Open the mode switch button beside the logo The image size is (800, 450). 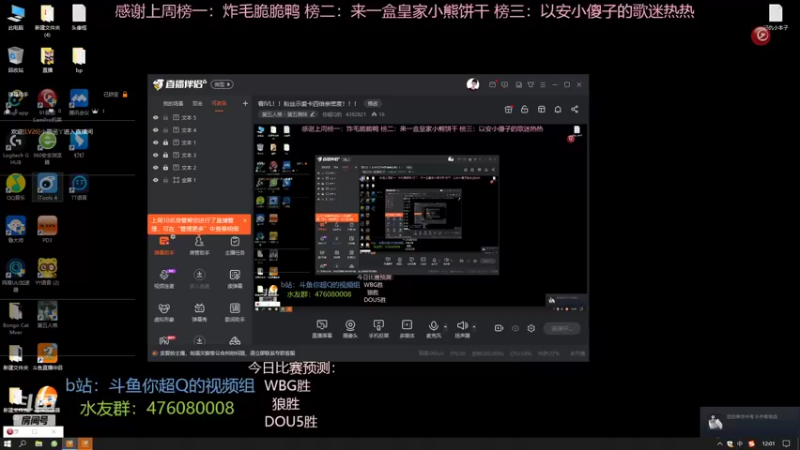click(222, 84)
